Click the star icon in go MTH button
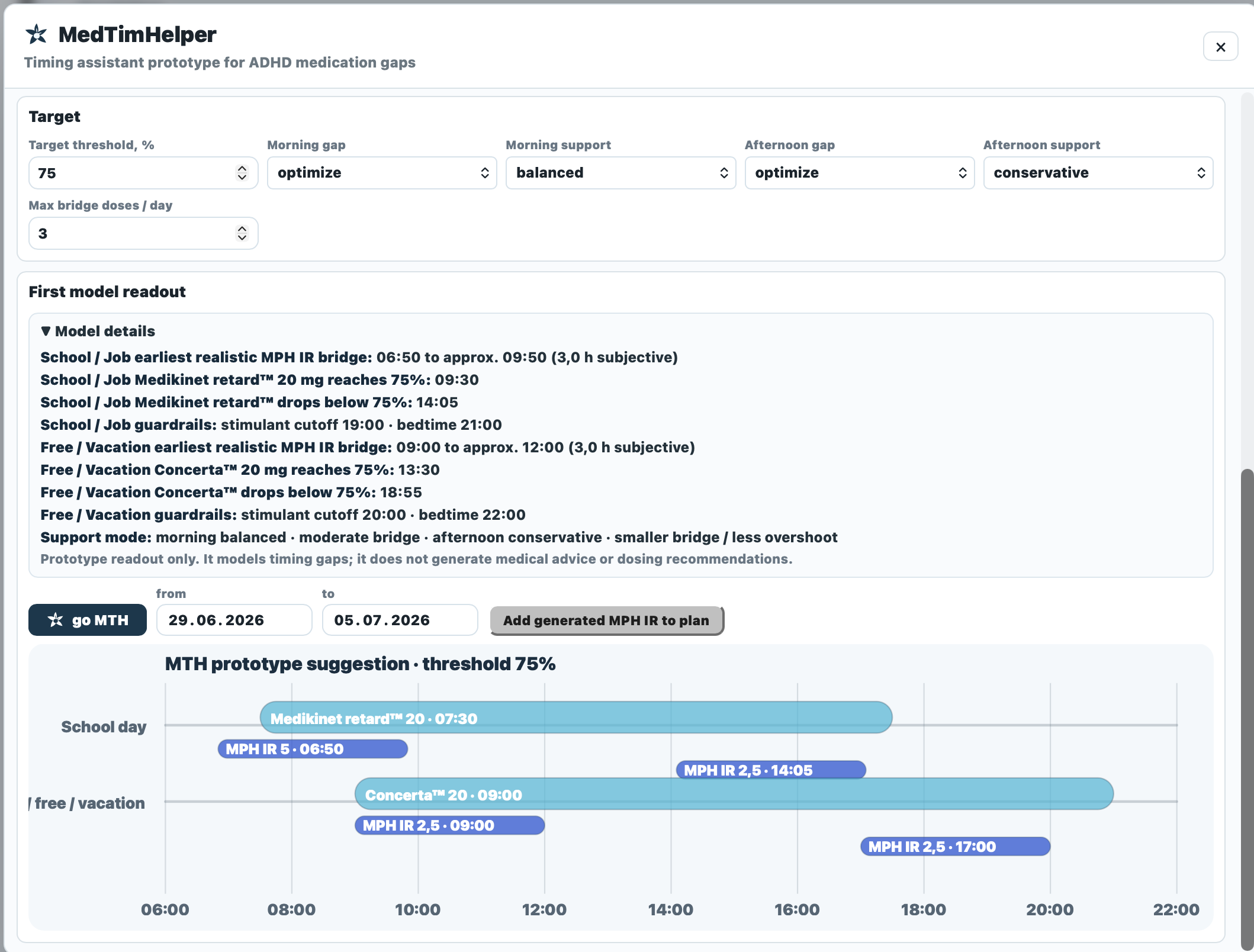This screenshot has width=1254, height=952. (x=56, y=620)
